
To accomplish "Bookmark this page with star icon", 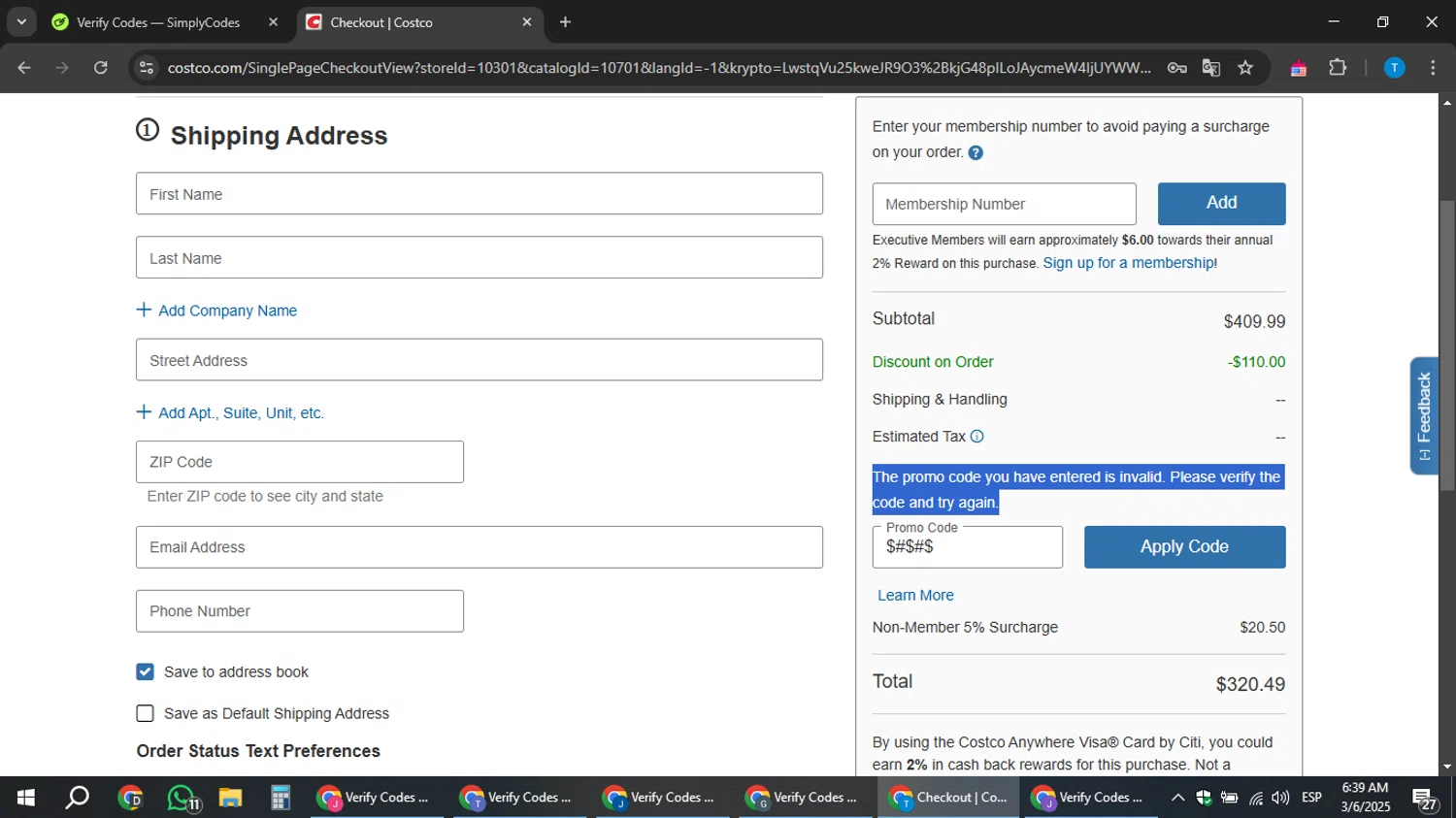I will 1245,68.
